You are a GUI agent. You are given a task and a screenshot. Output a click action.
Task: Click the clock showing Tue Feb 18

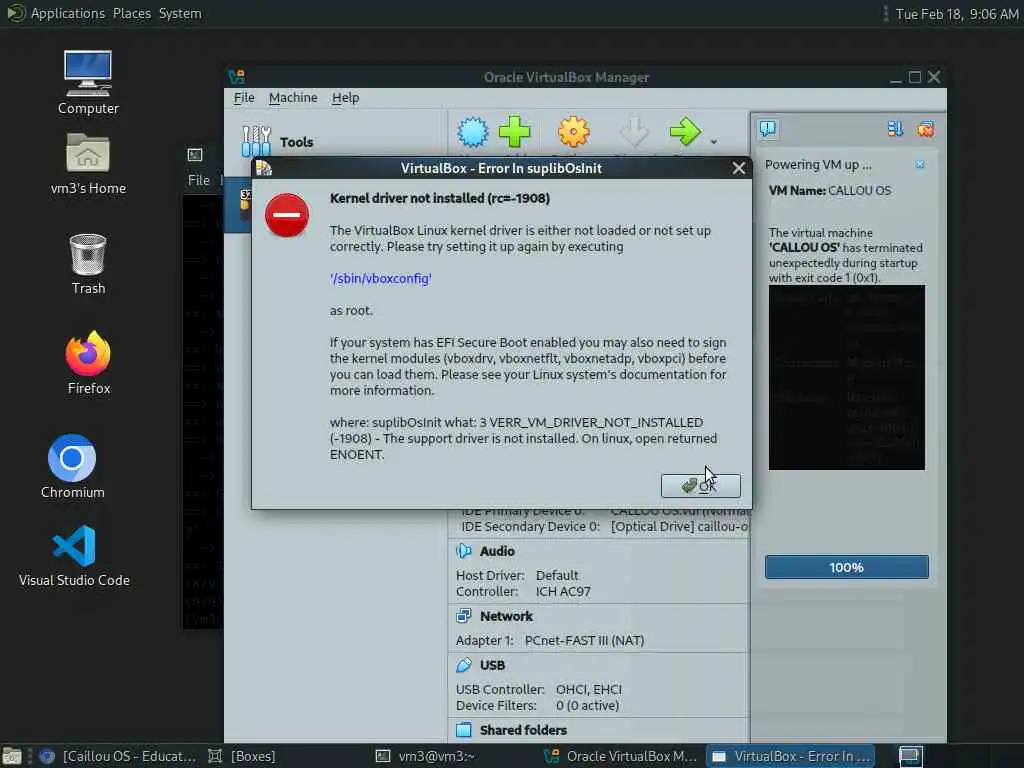point(957,14)
